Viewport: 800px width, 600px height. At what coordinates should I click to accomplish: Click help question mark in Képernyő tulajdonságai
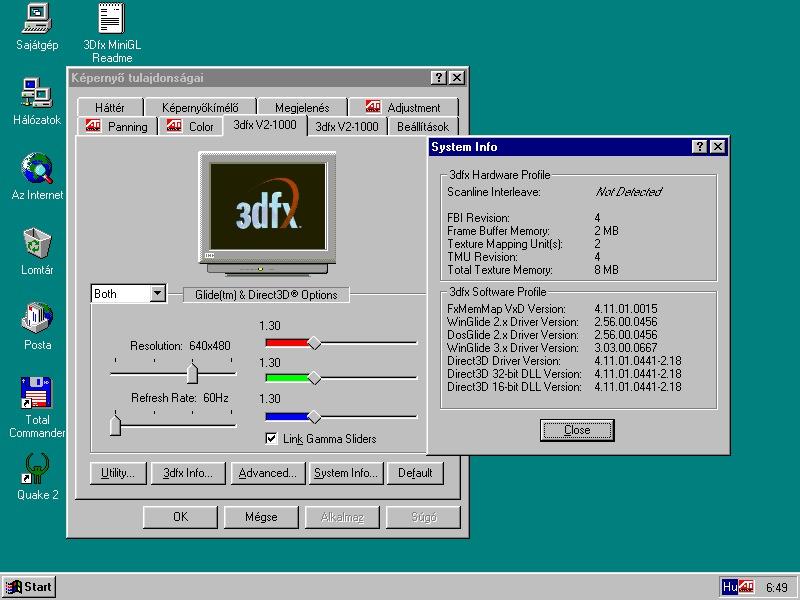[x=438, y=78]
